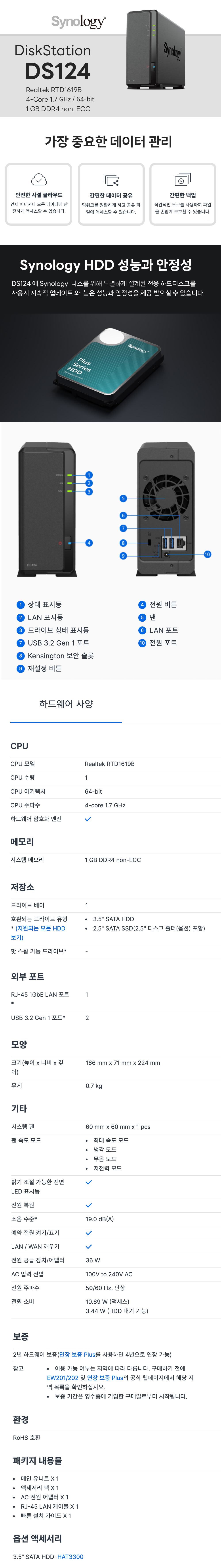Click the checkmark for LAN / WAN 깨우기
Viewport: 221px width, 1568px height.
(89, 1247)
